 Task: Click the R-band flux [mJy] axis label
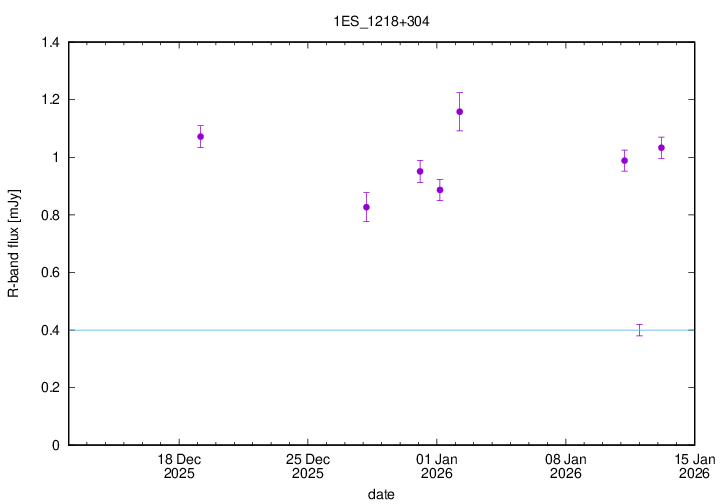[x=14, y=244]
